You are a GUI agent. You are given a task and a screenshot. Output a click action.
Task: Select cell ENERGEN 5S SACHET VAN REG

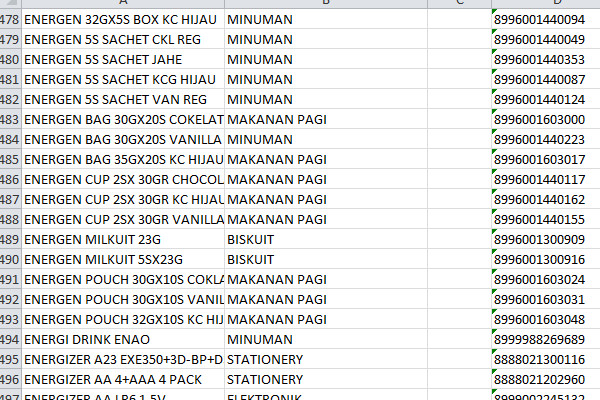tap(123, 99)
